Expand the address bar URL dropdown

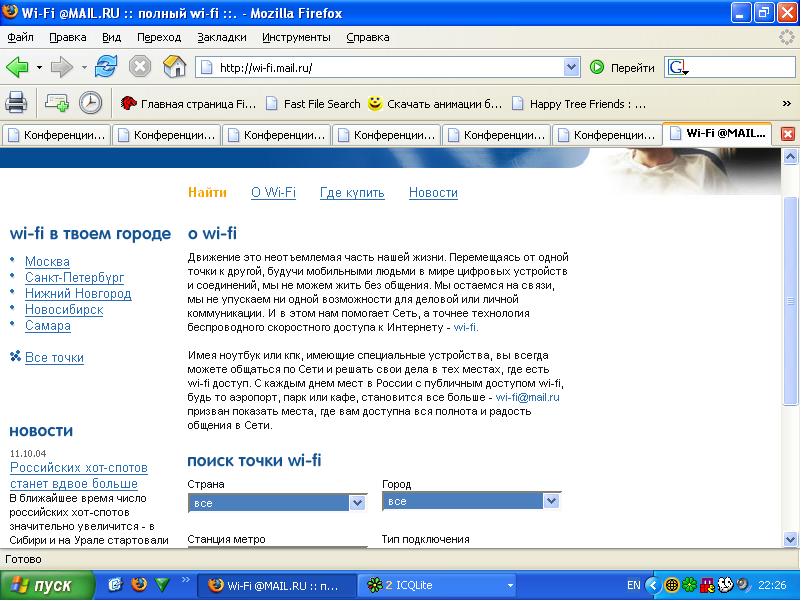[x=571, y=67]
